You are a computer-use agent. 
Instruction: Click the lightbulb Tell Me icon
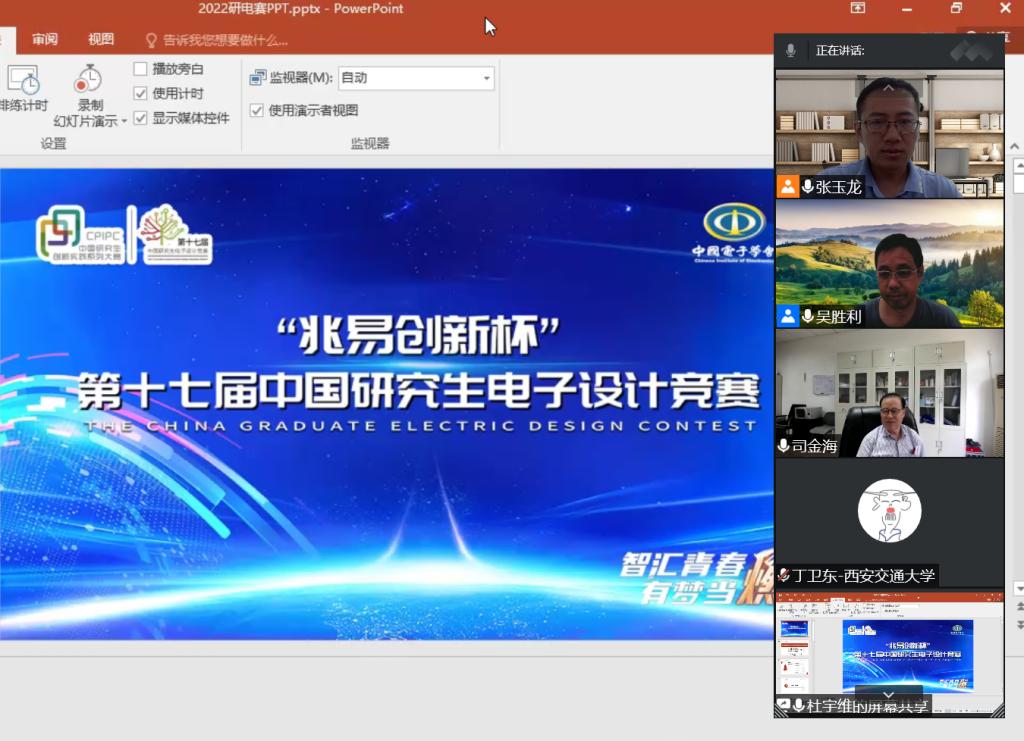[151, 40]
